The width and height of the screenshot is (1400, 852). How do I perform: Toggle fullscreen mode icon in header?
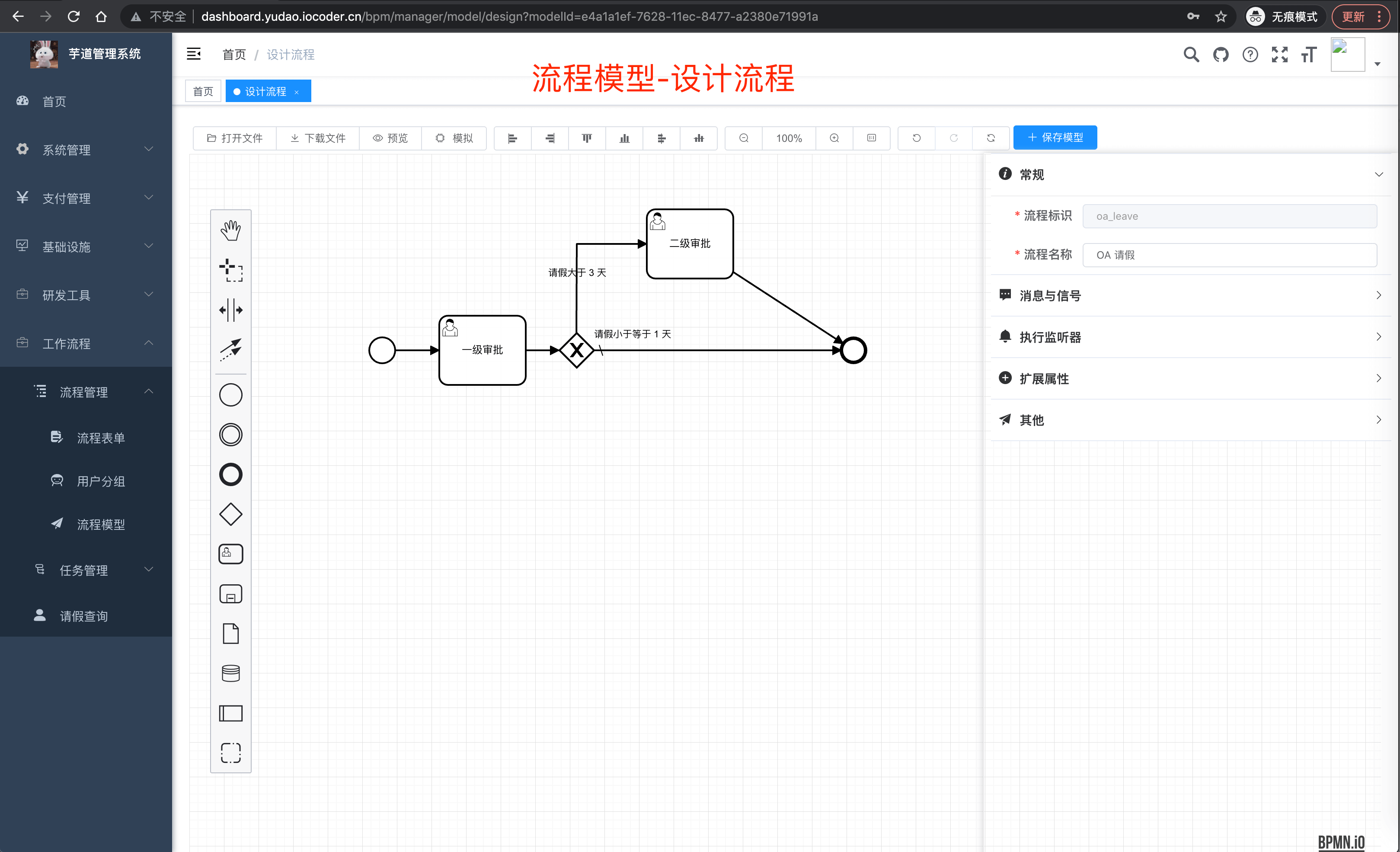coord(1279,54)
